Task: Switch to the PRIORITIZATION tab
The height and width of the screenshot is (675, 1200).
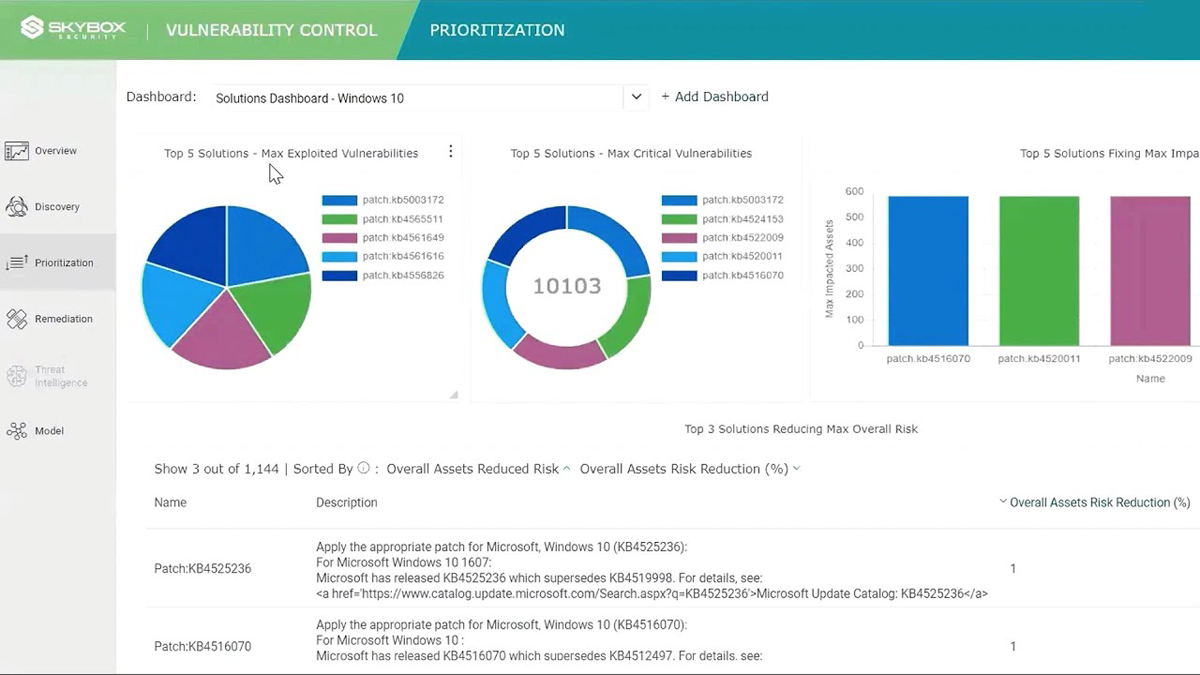Action: [x=497, y=30]
